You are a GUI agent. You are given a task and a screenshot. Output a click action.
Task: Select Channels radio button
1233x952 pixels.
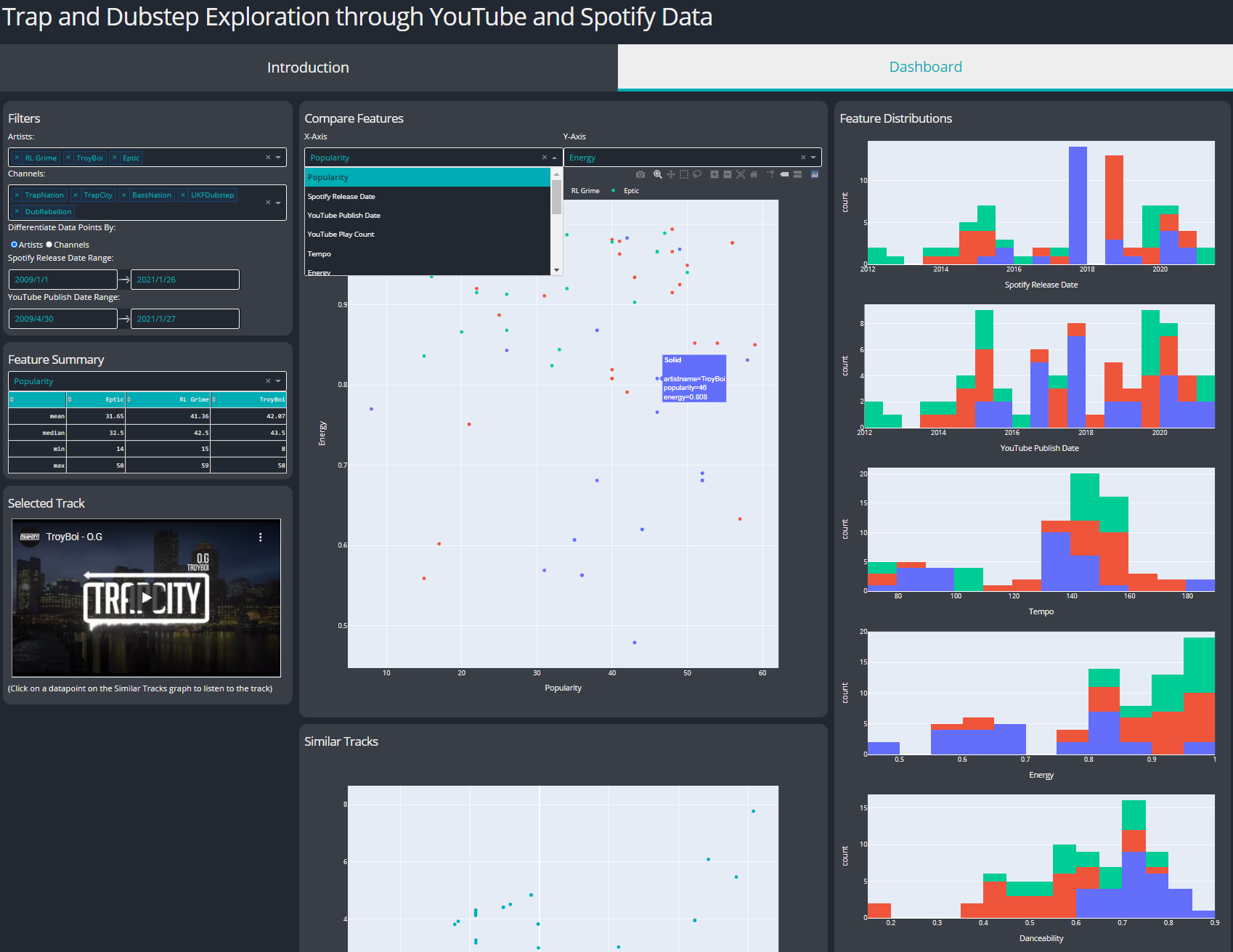click(x=49, y=245)
